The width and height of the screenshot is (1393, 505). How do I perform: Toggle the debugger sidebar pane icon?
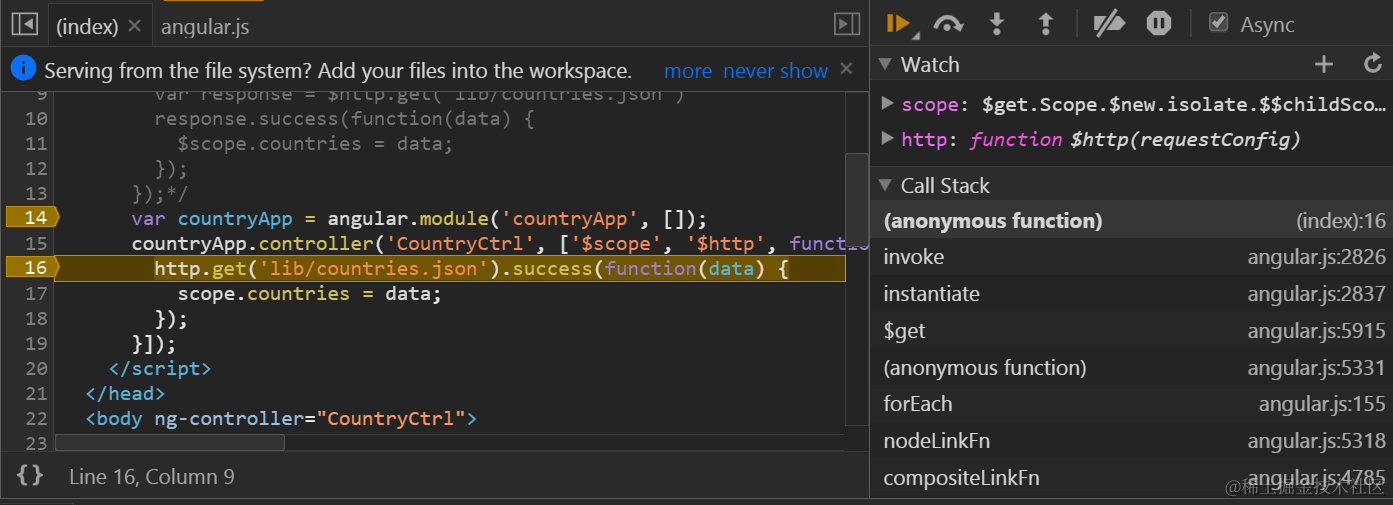pyautogui.click(x=846, y=24)
